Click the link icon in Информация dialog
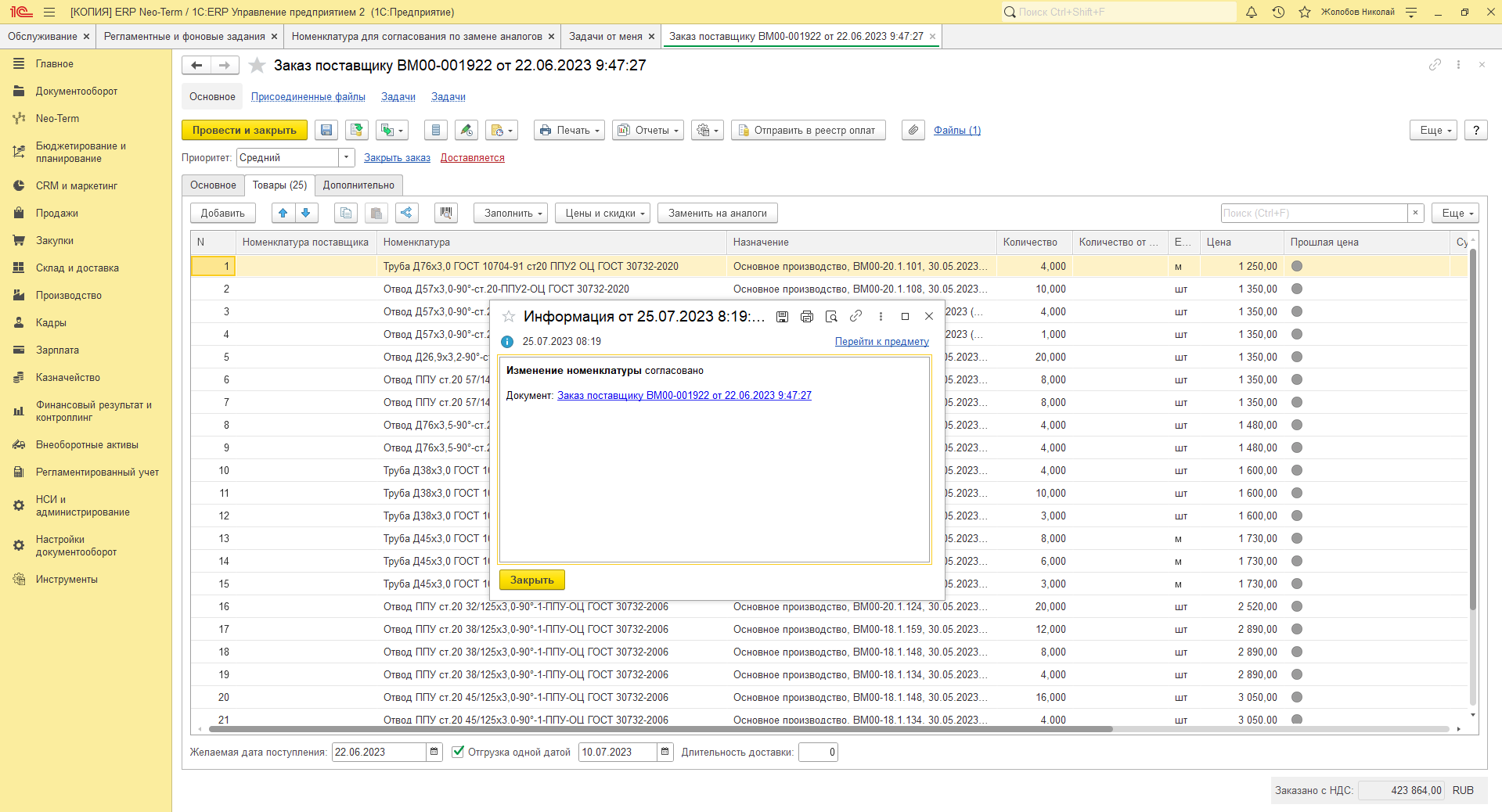 (x=855, y=316)
